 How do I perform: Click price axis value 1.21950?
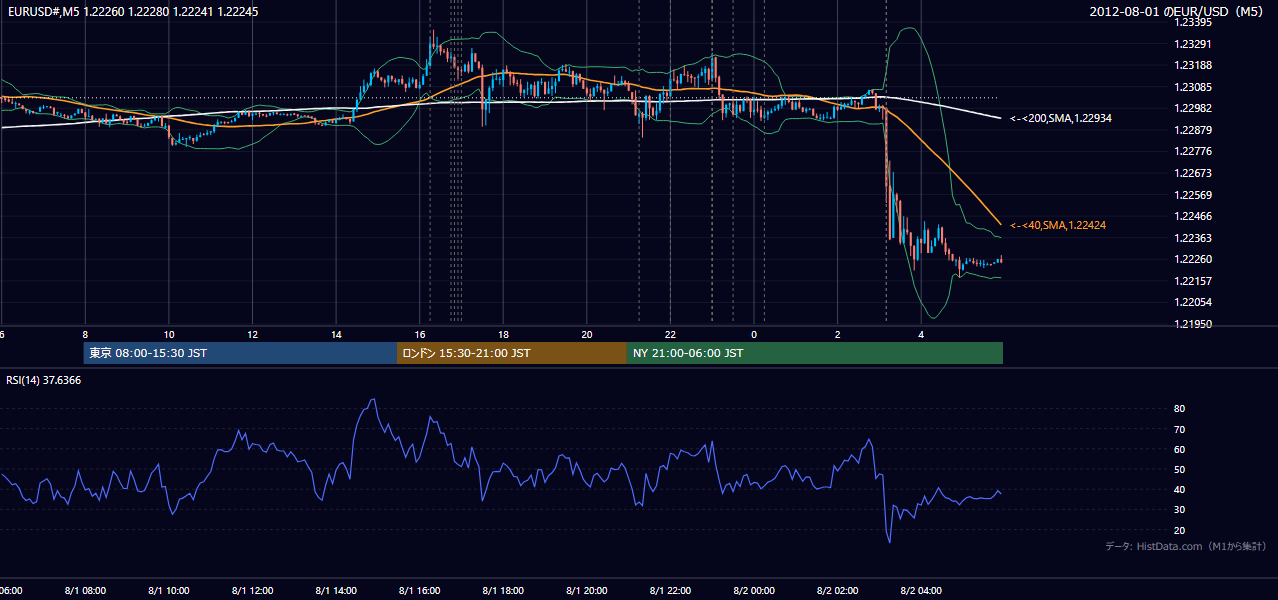1193,324
